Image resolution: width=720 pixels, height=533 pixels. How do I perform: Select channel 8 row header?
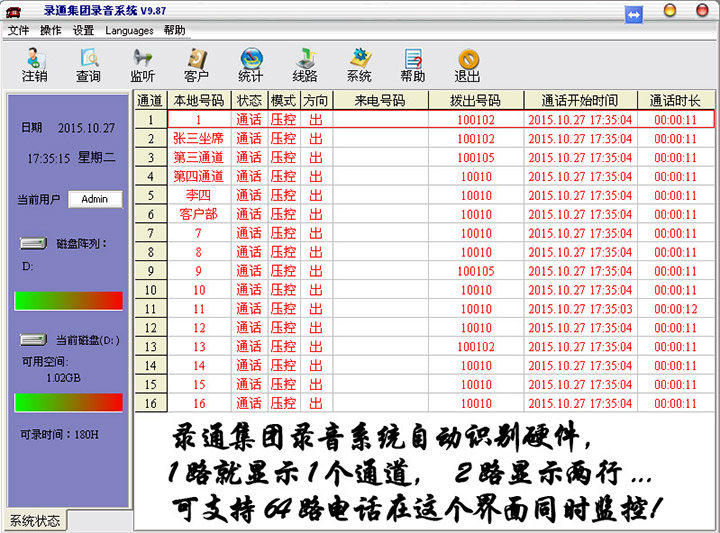pos(151,252)
